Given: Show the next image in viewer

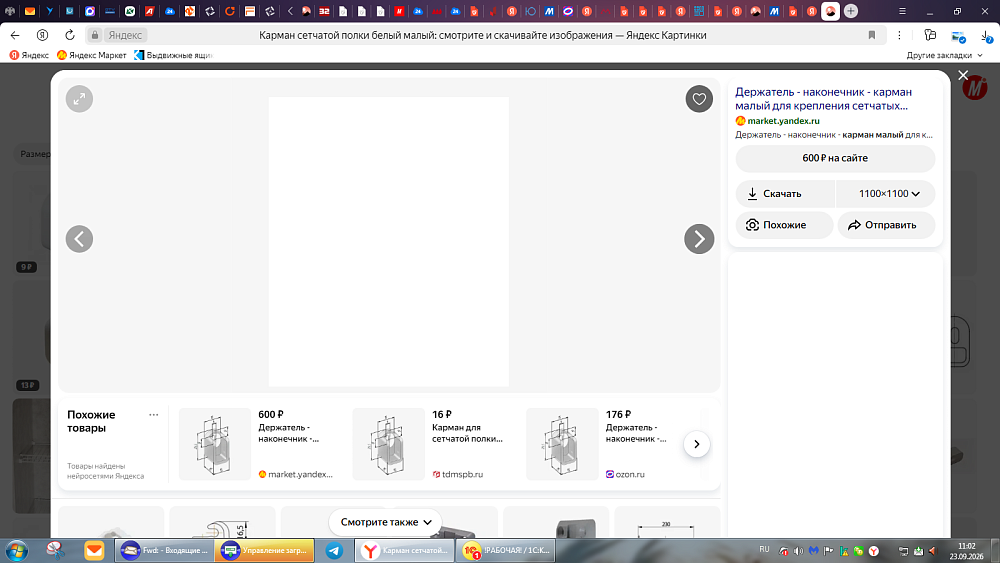Looking at the screenshot, I should pos(699,239).
